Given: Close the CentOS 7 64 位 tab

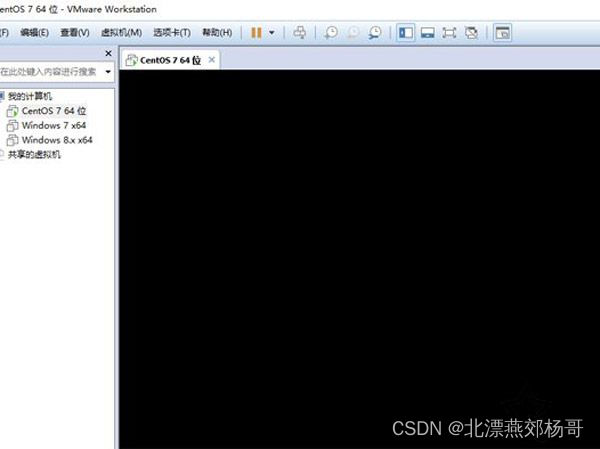Looking at the screenshot, I should coord(212,59).
